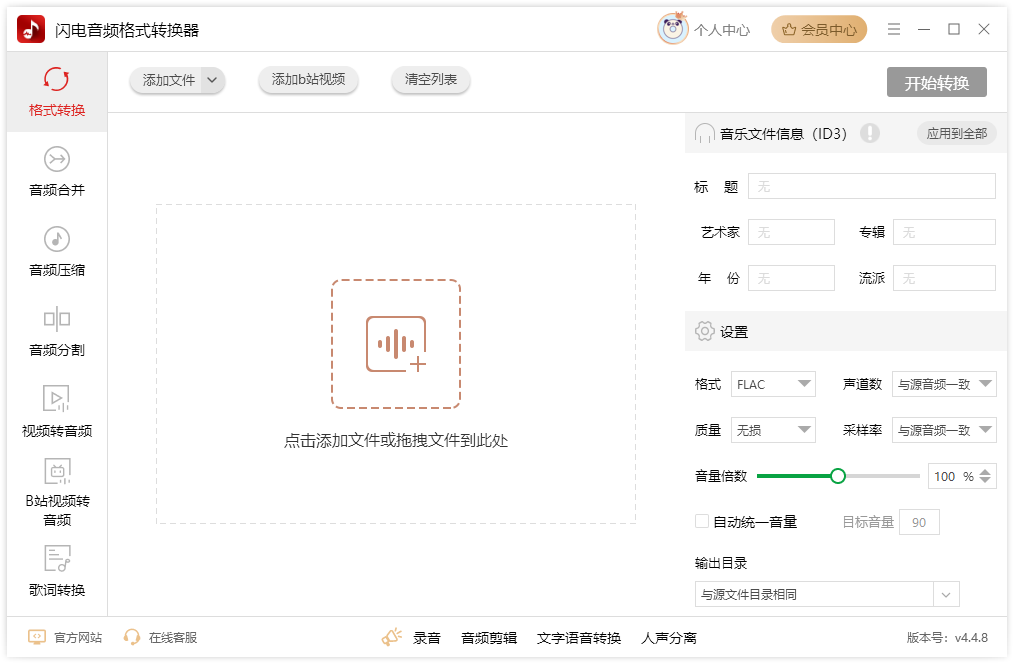Expand the 输出目录 dropdown
Image resolution: width=1014 pixels, height=664 pixels.
(x=946, y=594)
